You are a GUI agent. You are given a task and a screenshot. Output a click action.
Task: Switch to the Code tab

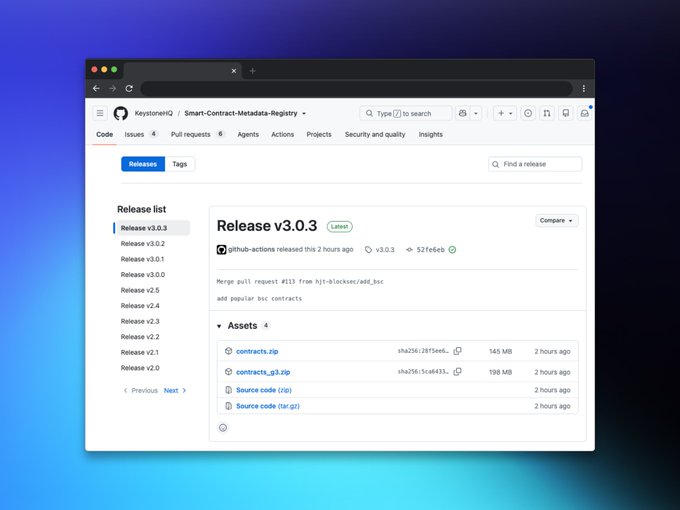click(105, 134)
